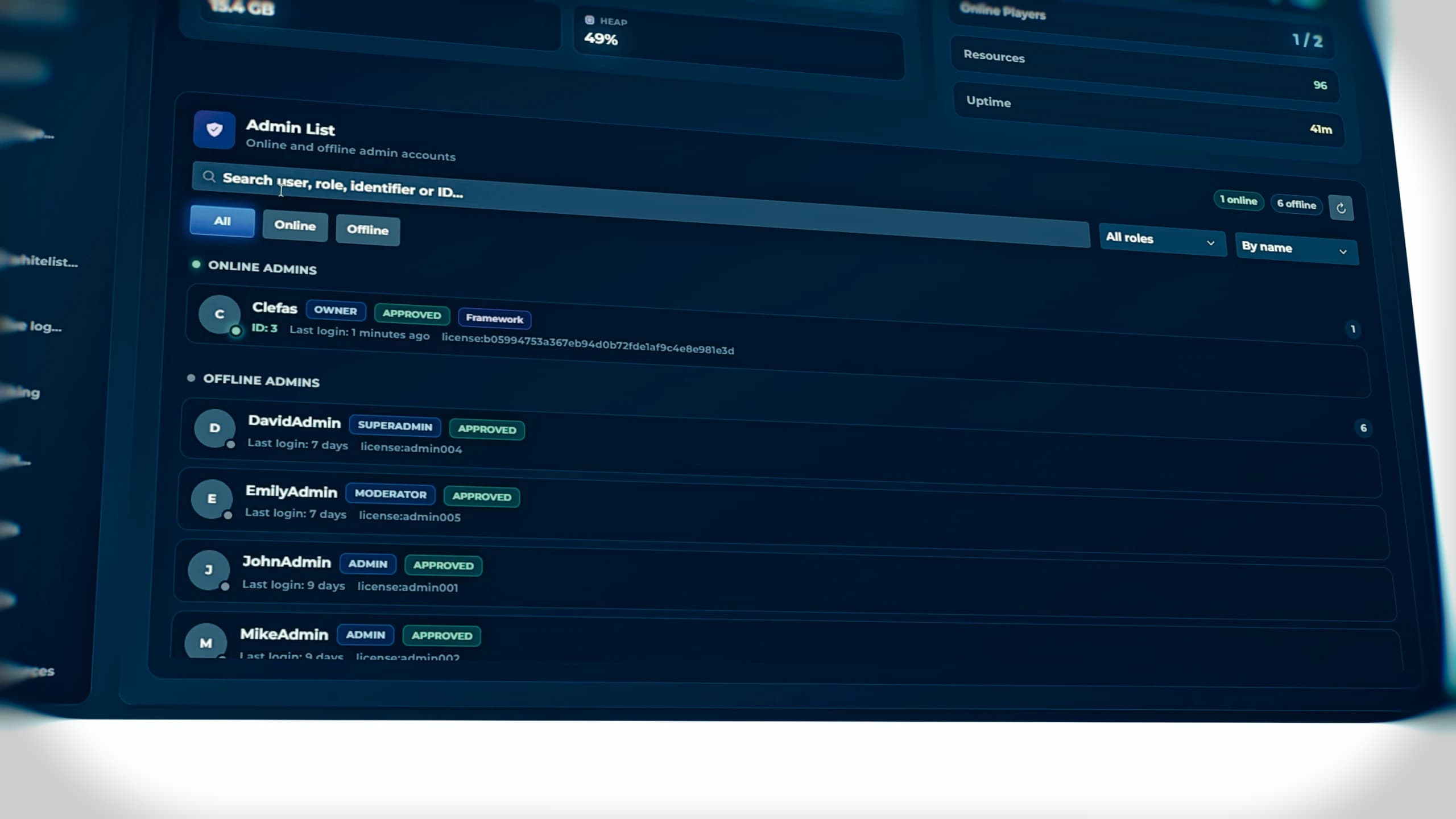The width and height of the screenshot is (1456, 819).
Task: Click the APPROVED badge on JohnAdmin
Action: pos(443,566)
